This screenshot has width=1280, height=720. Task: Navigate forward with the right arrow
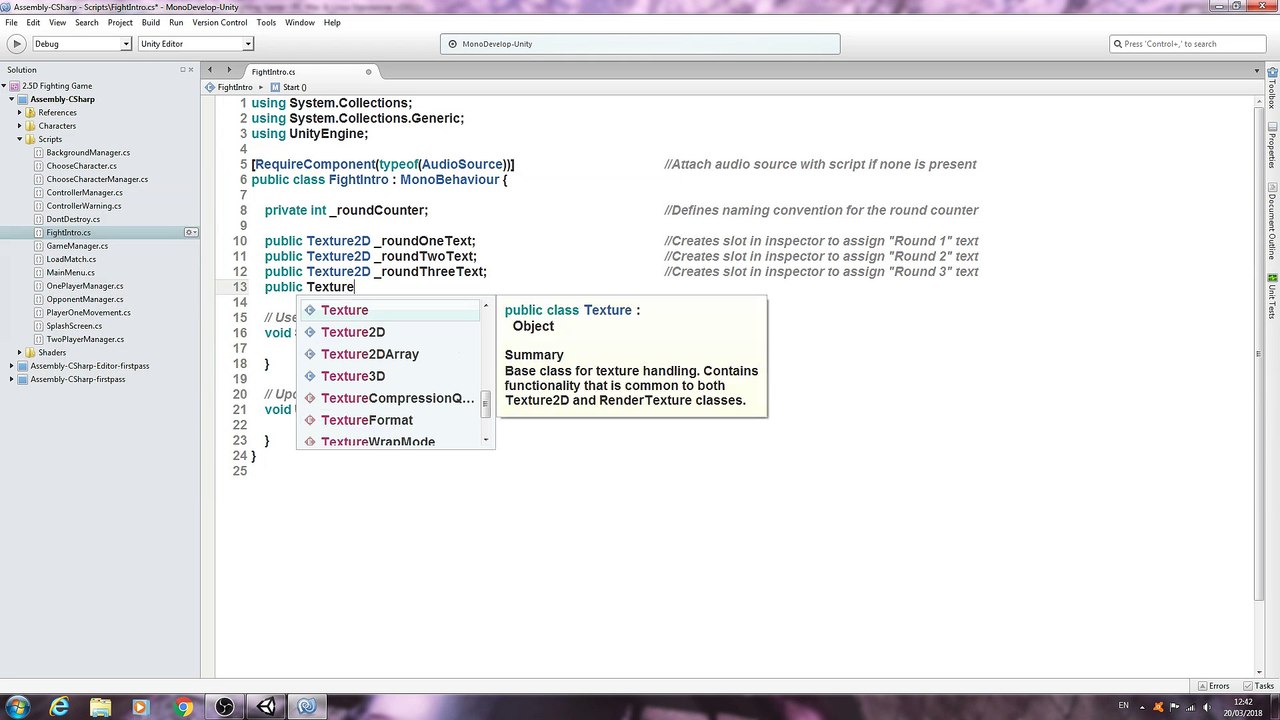coord(229,70)
